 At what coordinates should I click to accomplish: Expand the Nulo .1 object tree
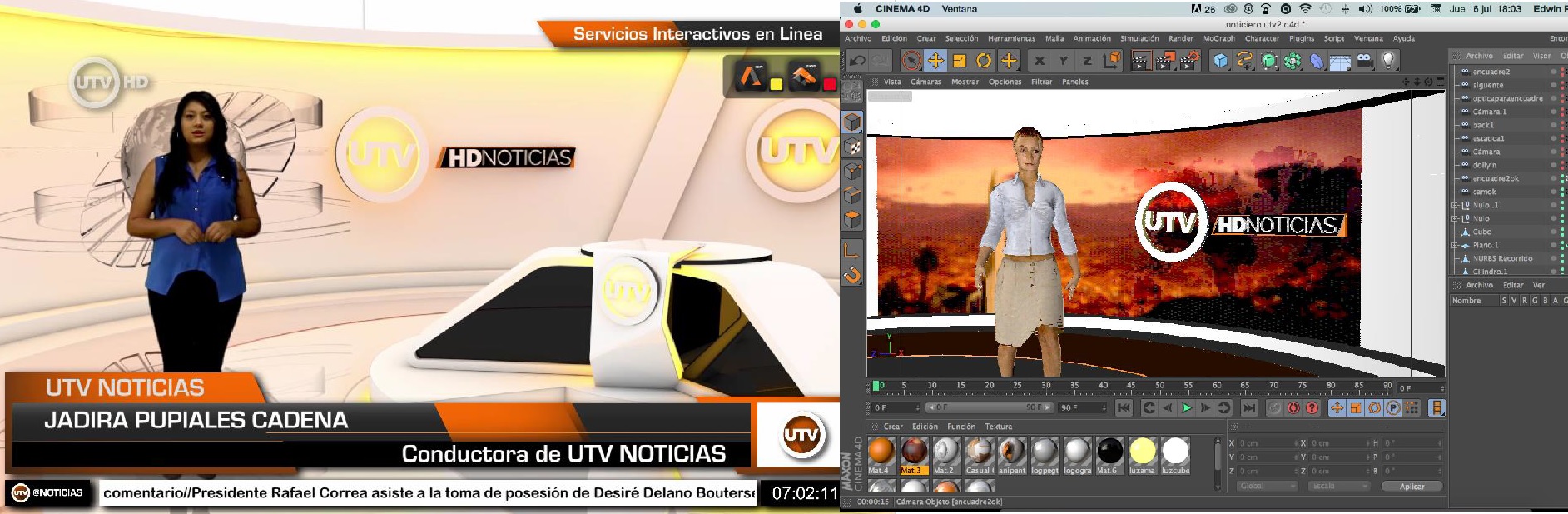click(1455, 205)
